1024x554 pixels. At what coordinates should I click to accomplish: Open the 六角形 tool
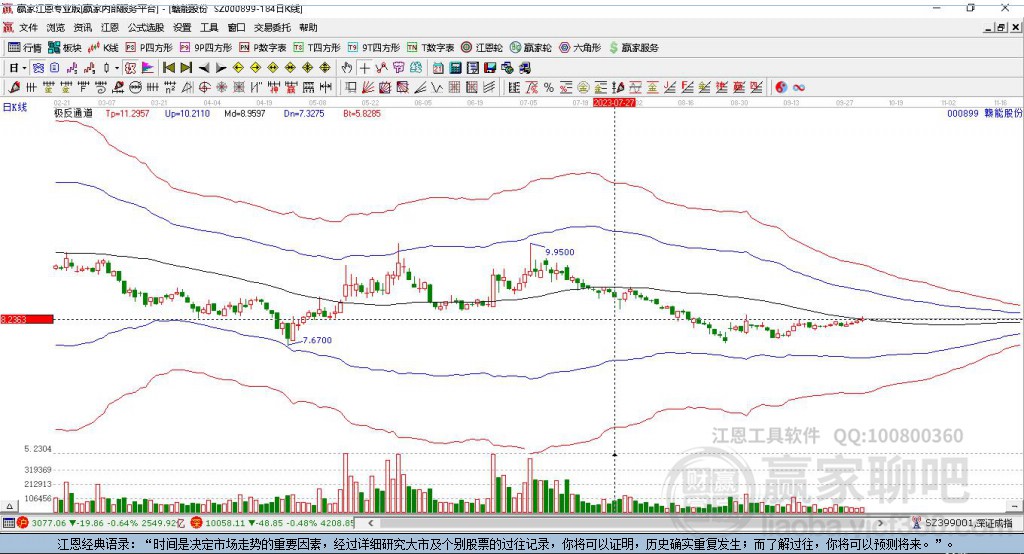580,48
